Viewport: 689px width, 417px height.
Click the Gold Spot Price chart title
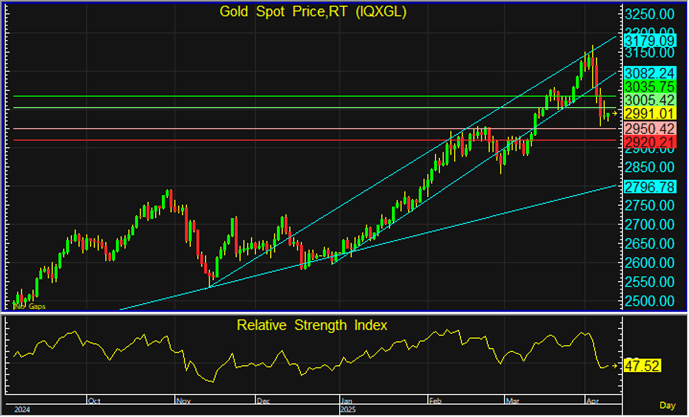tap(312, 12)
